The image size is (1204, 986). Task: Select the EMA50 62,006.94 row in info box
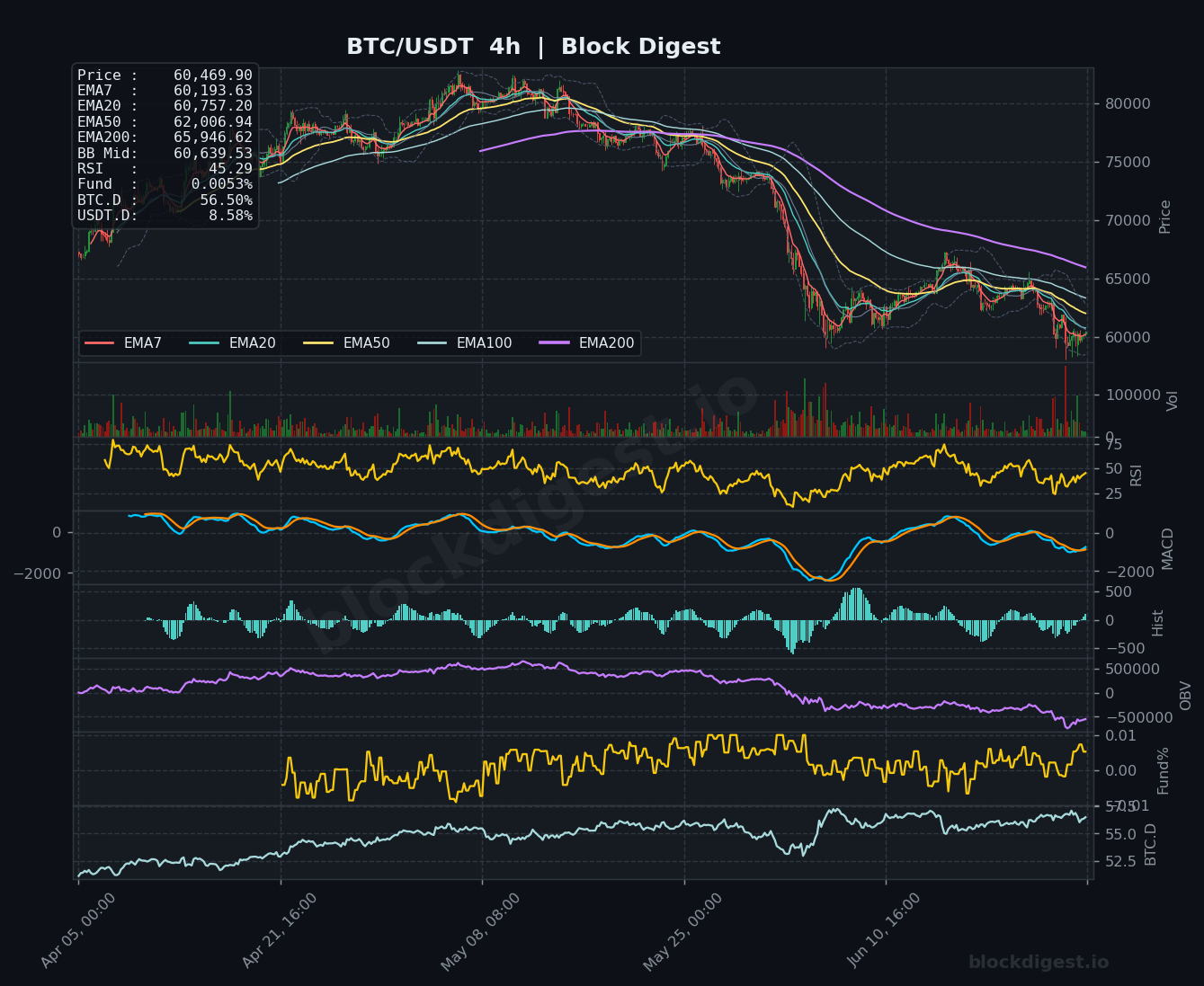[165, 122]
